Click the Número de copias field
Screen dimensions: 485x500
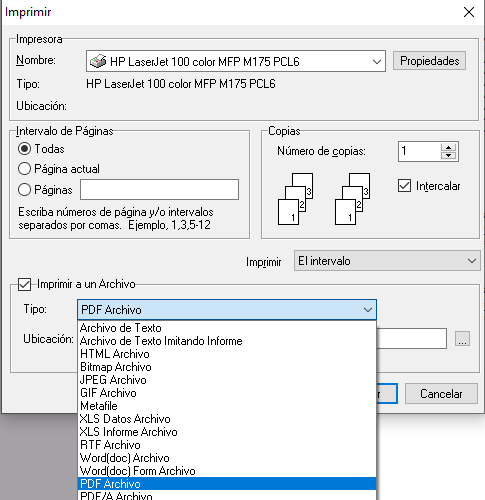pos(419,152)
